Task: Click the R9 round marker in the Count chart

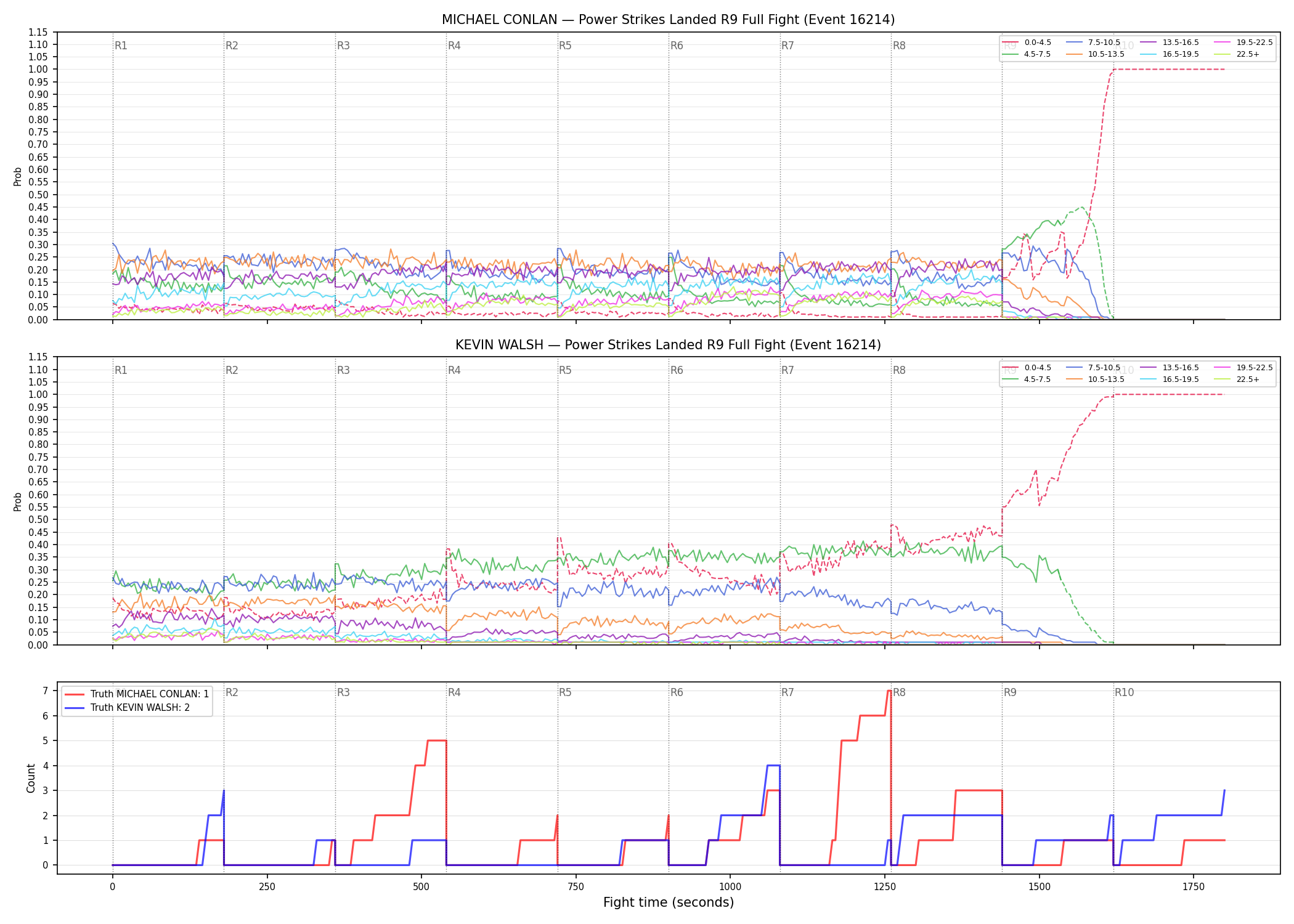Action: point(1010,692)
